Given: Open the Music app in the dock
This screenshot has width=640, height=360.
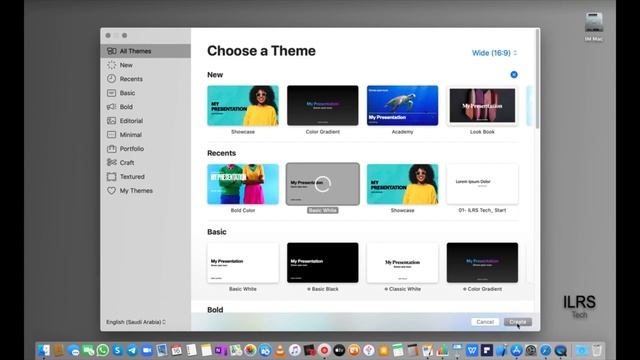Looking at the screenshot, I should coord(295,350).
